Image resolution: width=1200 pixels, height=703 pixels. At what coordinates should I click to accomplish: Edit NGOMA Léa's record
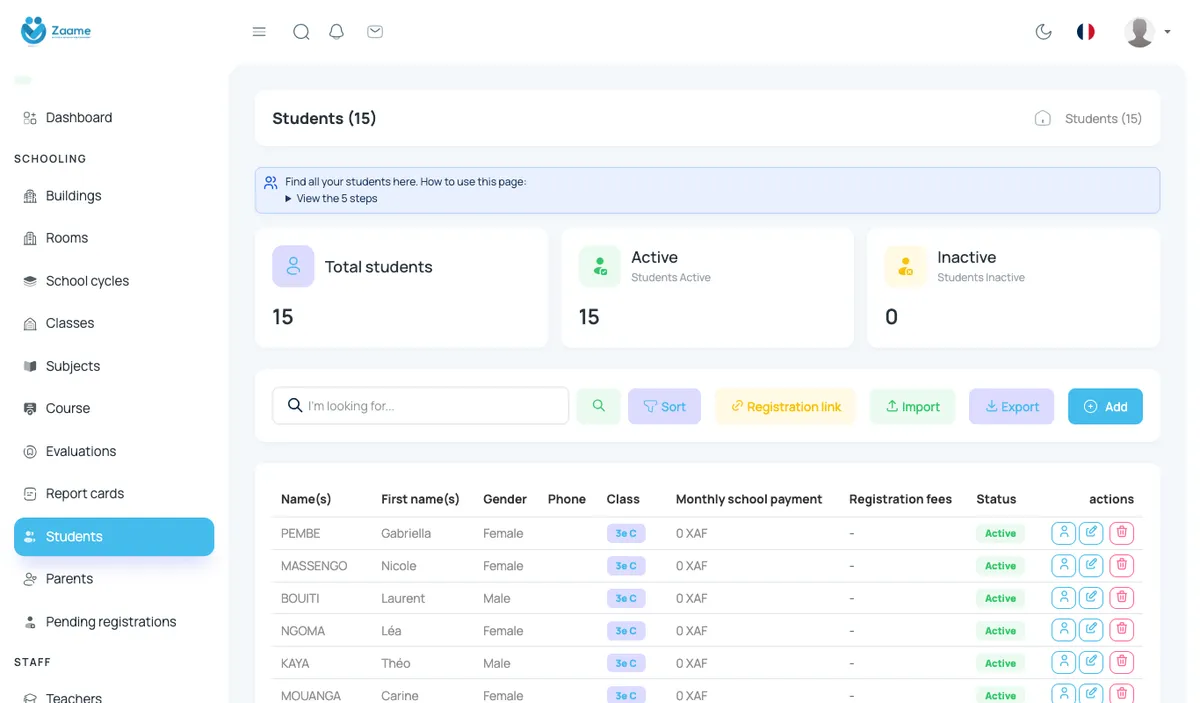click(x=1091, y=630)
